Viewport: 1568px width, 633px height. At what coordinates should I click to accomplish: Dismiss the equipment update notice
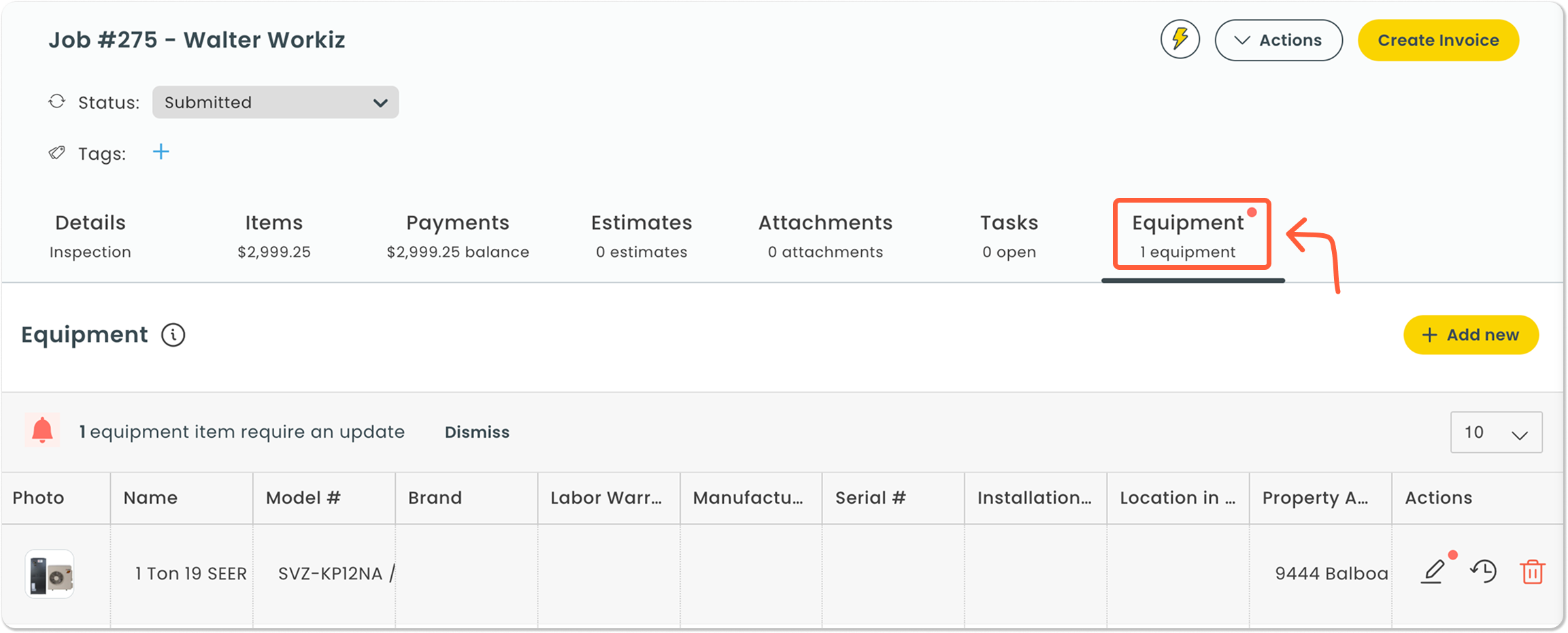click(x=477, y=432)
